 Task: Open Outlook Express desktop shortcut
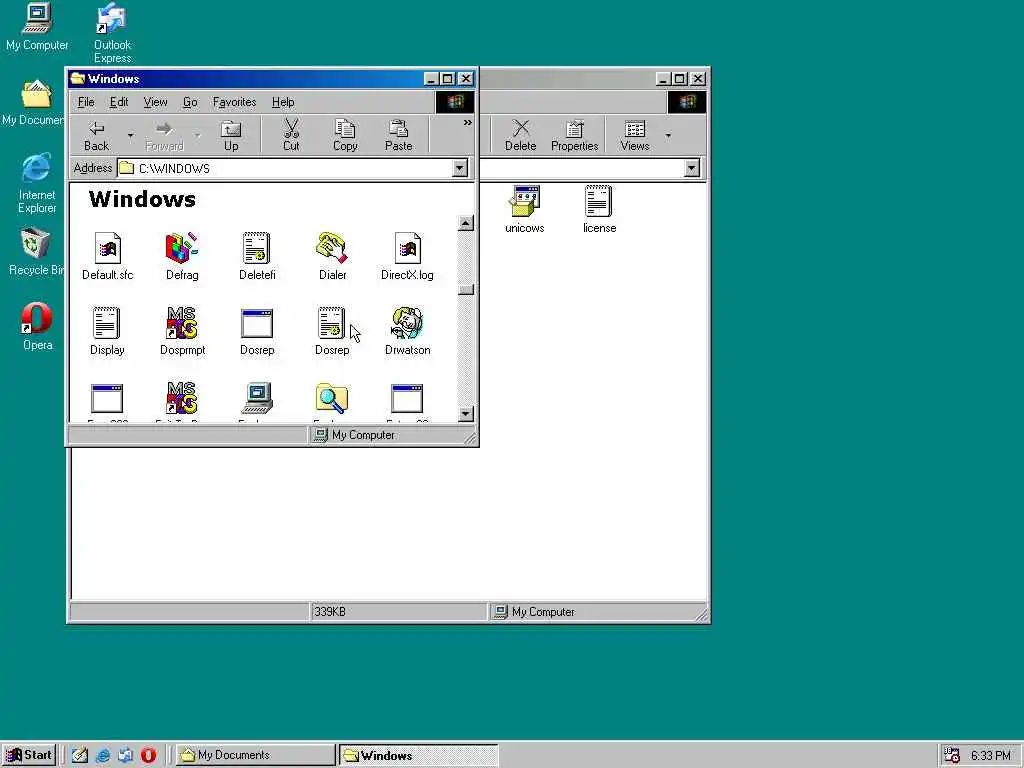pyautogui.click(x=112, y=33)
